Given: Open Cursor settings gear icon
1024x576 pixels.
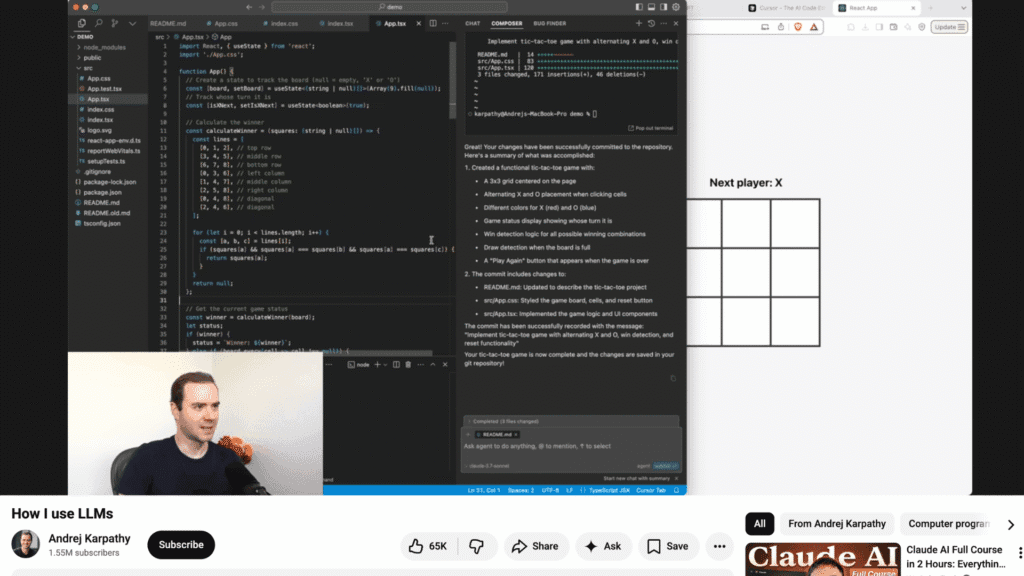Looking at the screenshot, I should coord(676,7).
